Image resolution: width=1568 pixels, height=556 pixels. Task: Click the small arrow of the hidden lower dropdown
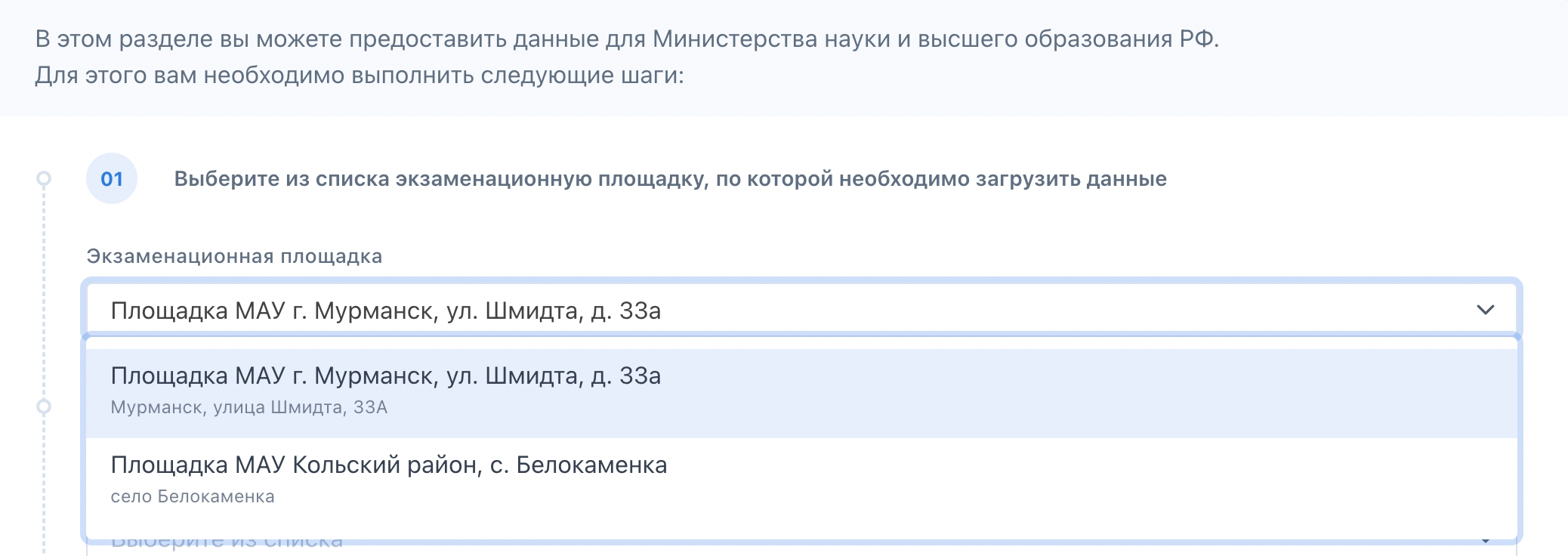tap(1485, 542)
